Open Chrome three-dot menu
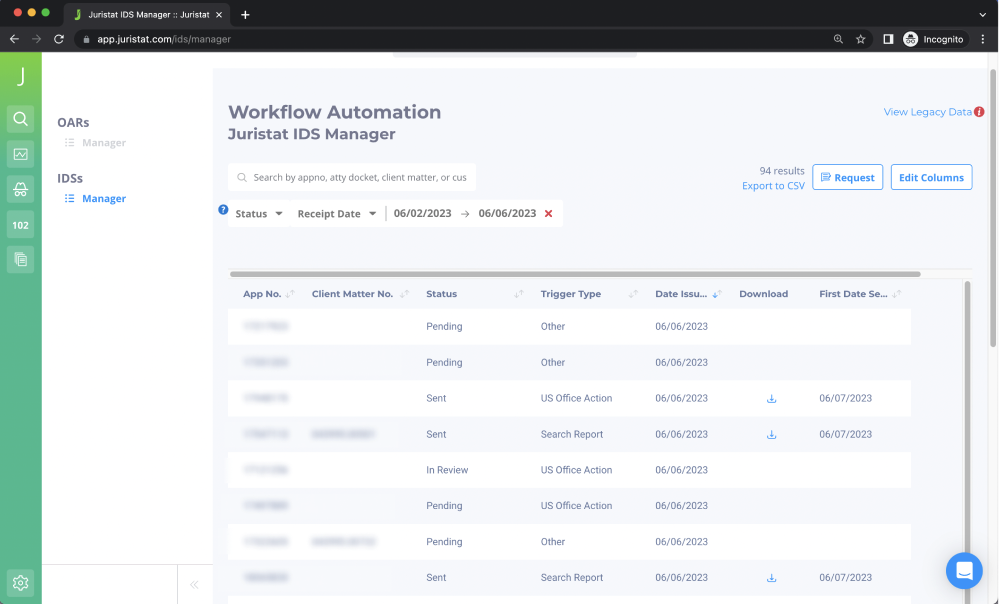The width and height of the screenshot is (999, 604). pos(983,39)
